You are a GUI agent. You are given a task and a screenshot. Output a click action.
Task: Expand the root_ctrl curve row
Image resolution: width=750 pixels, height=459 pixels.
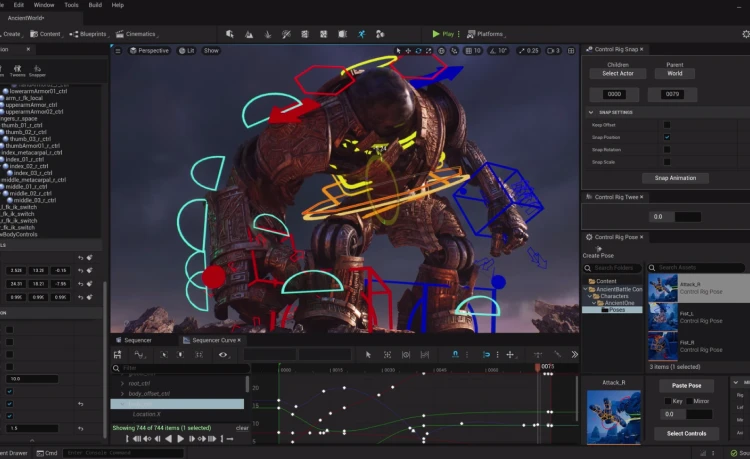click(122, 383)
